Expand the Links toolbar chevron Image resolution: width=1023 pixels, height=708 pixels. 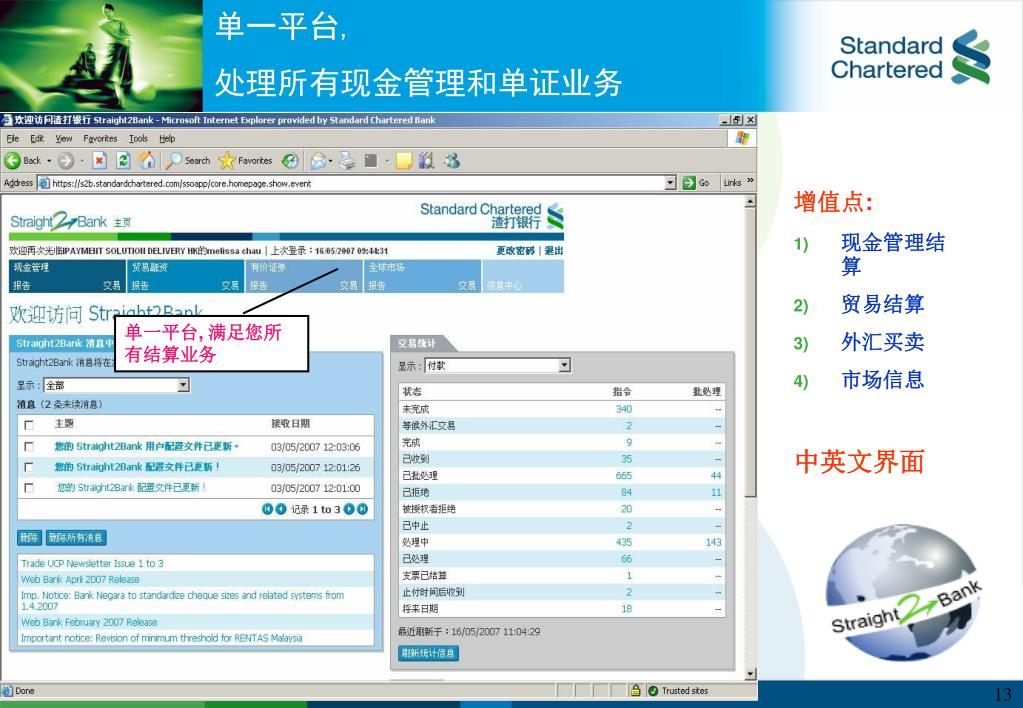pyautogui.click(x=750, y=181)
